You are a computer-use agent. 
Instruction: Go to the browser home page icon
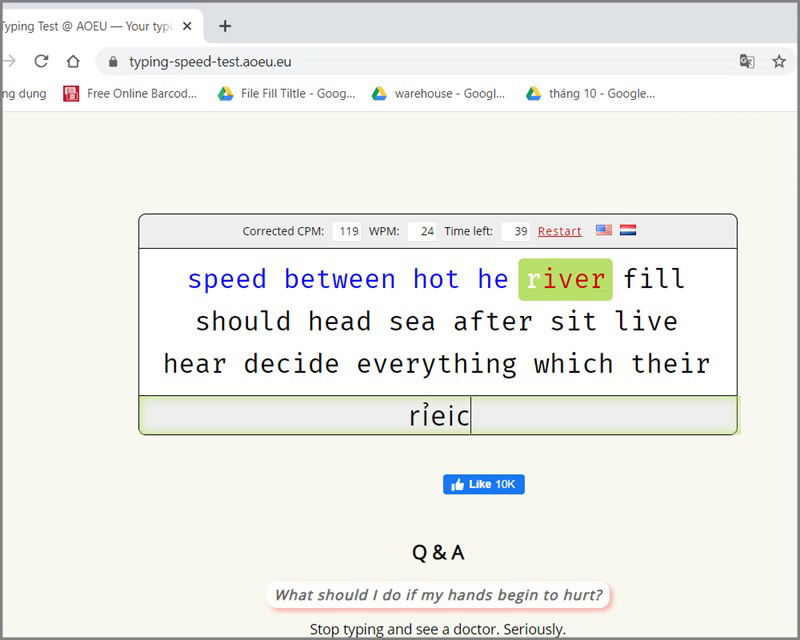coord(73,61)
